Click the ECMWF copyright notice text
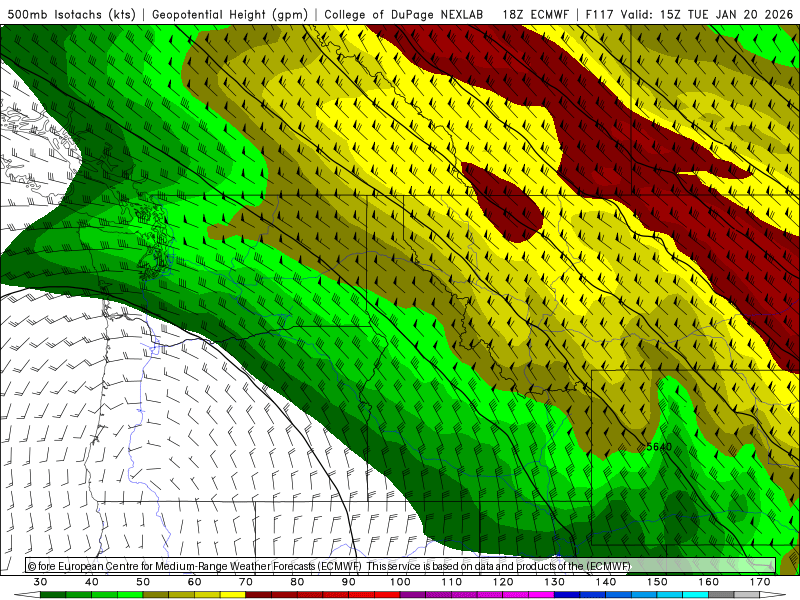The width and height of the screenshot is (800, 600). tap(329, 566)
